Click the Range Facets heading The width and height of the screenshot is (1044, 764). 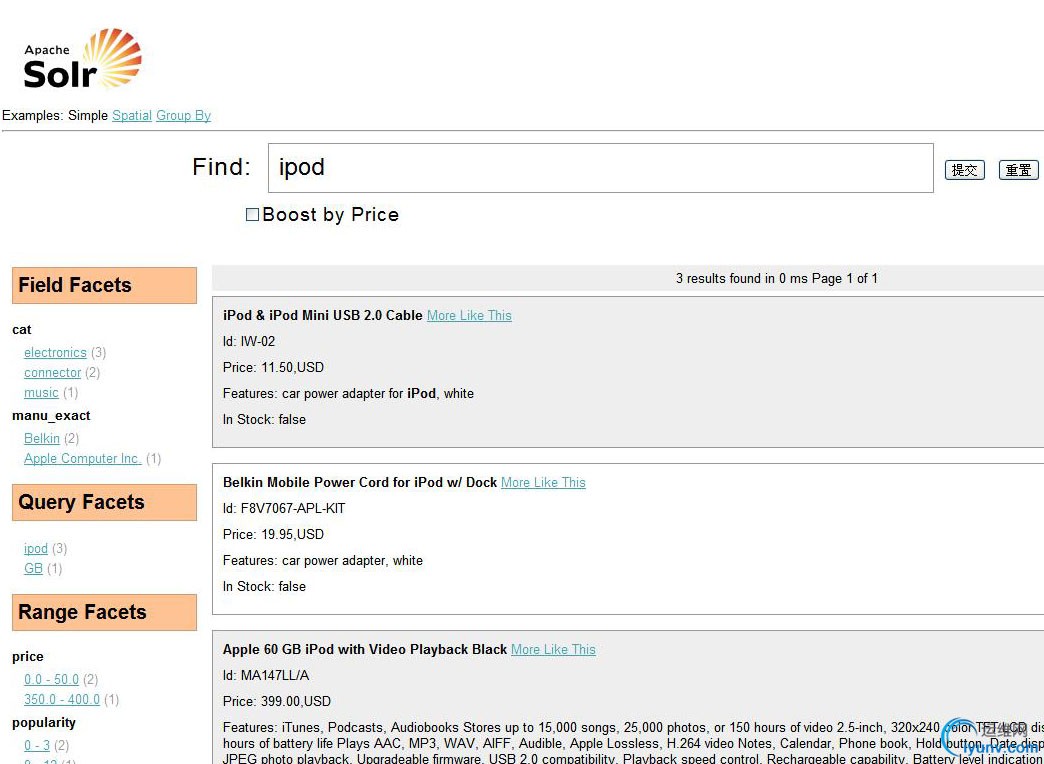tap(105, 612)
